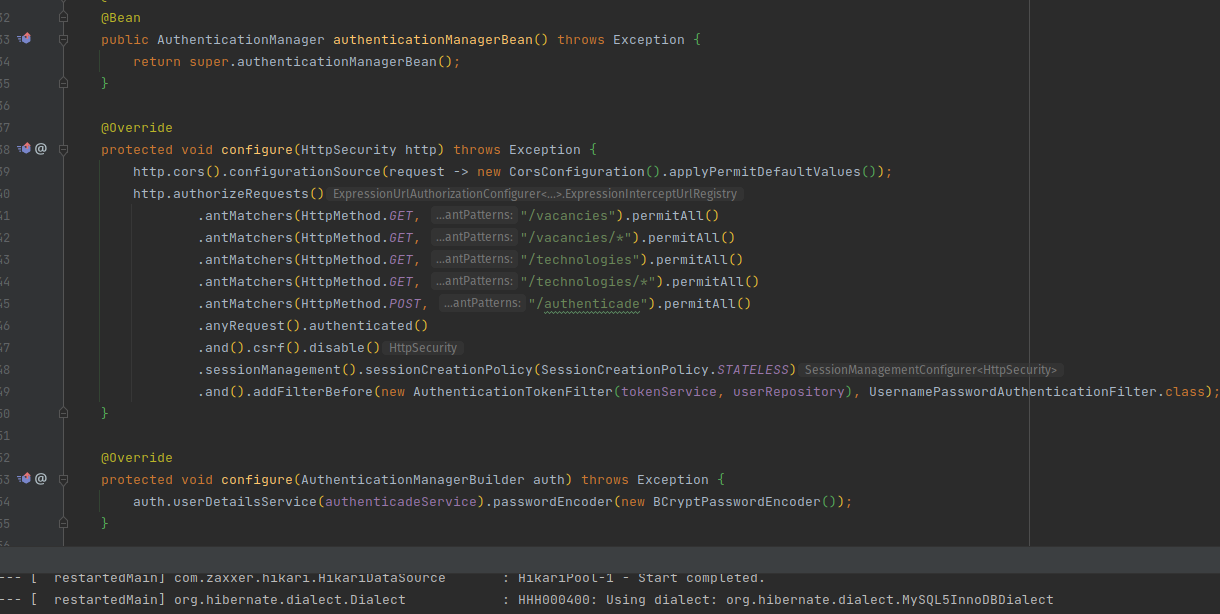This screenshot has width=1220, height=614.
Task: Click the tokenService argument
Action: point(669,392)
